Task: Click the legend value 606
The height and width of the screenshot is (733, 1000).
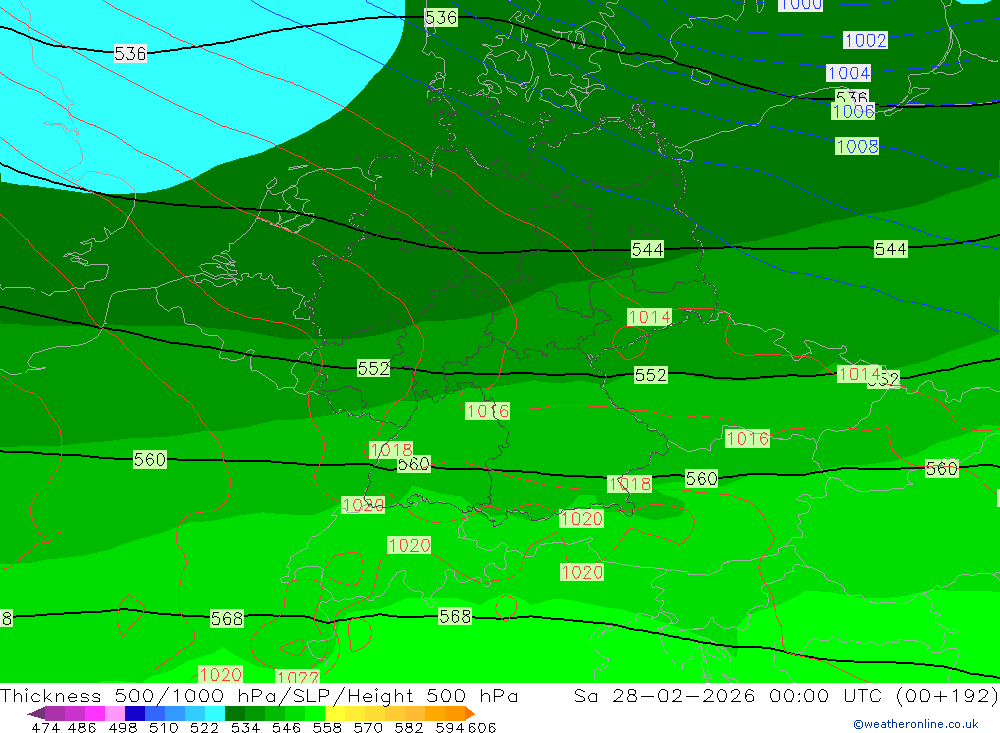Action: (482, 727)
